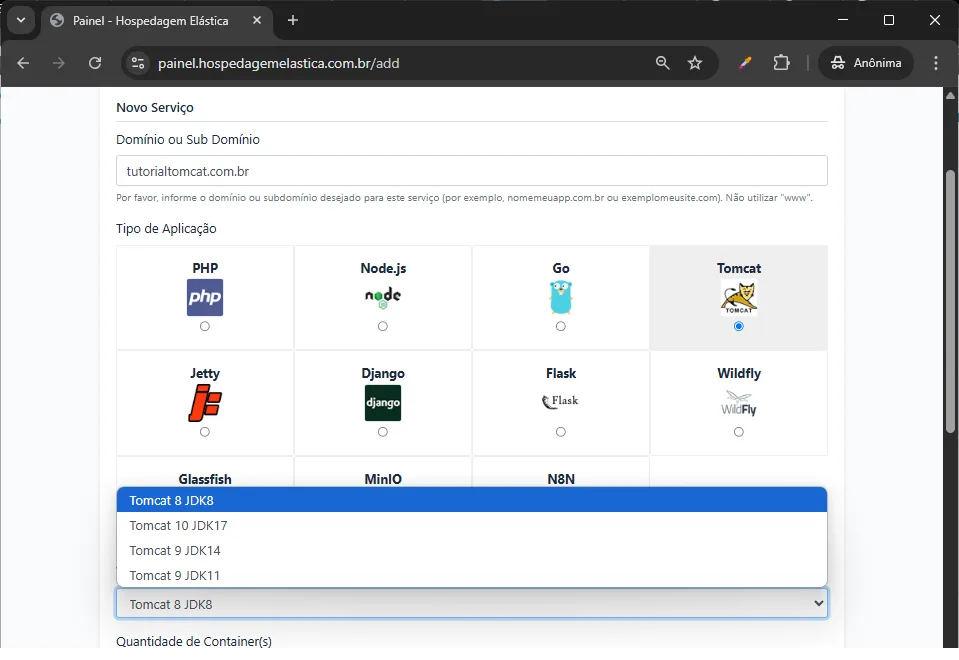This screenshot has height=660, width=959.
Task: Click the Django logo icon
Action: pyautogui.click(x=383, y=403)
